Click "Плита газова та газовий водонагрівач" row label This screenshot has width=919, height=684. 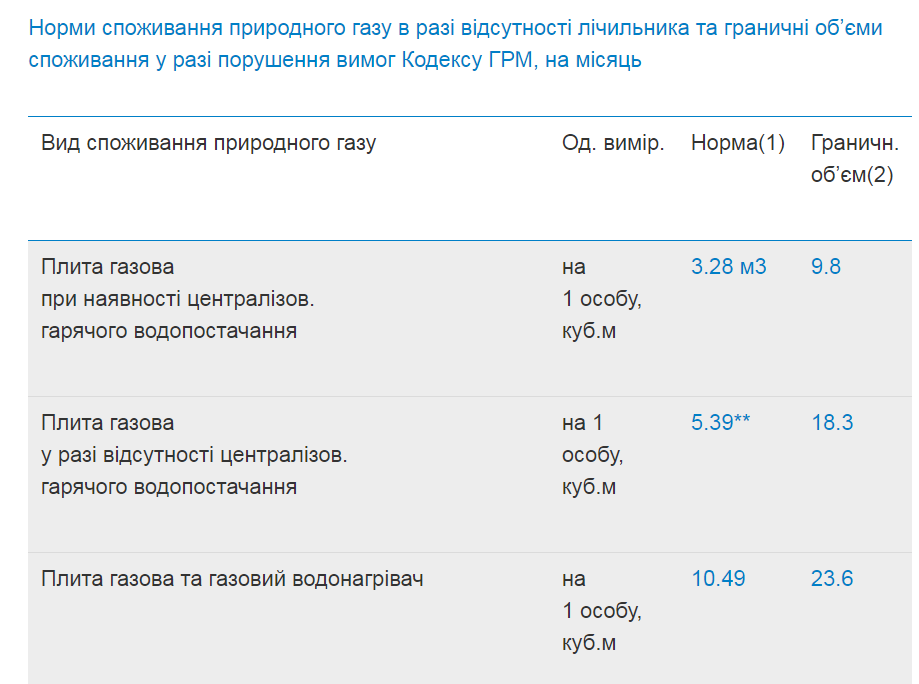[x=232, y=579]
